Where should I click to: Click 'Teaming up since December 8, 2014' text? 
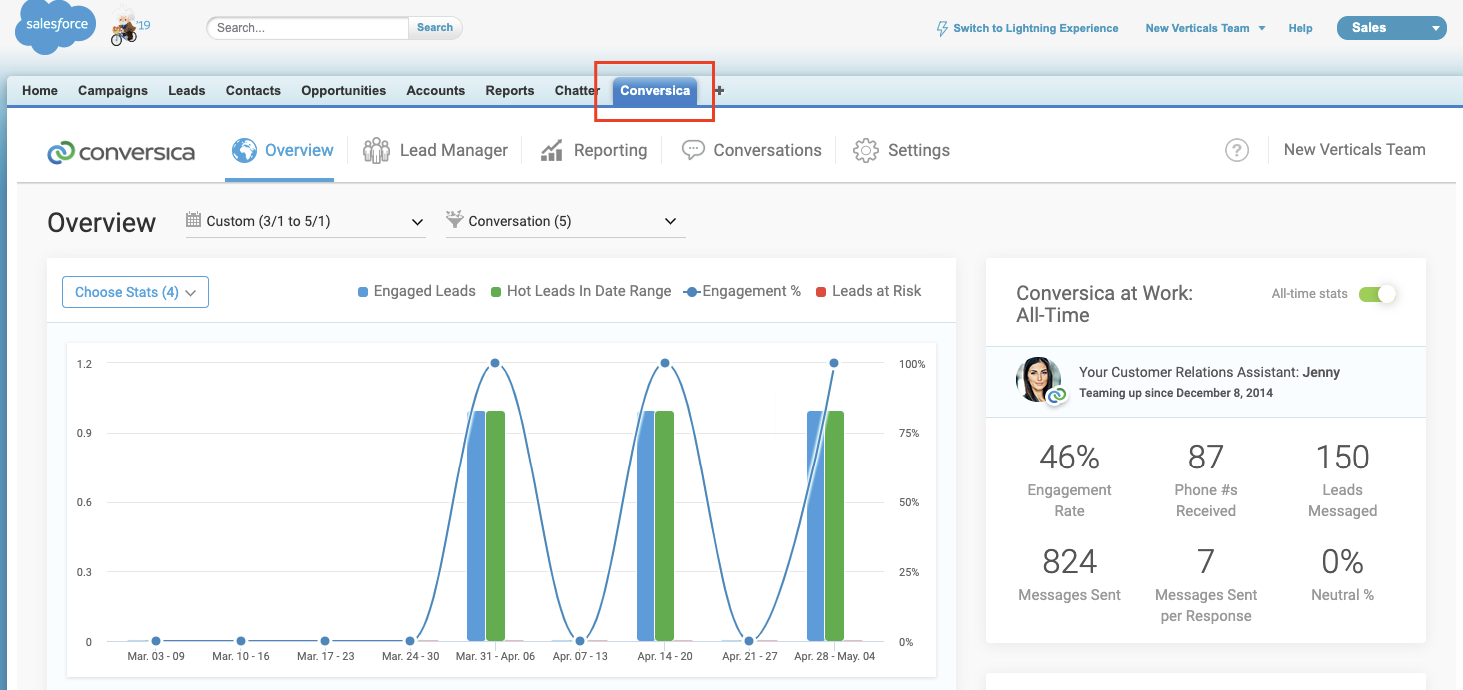(1176, 393)
